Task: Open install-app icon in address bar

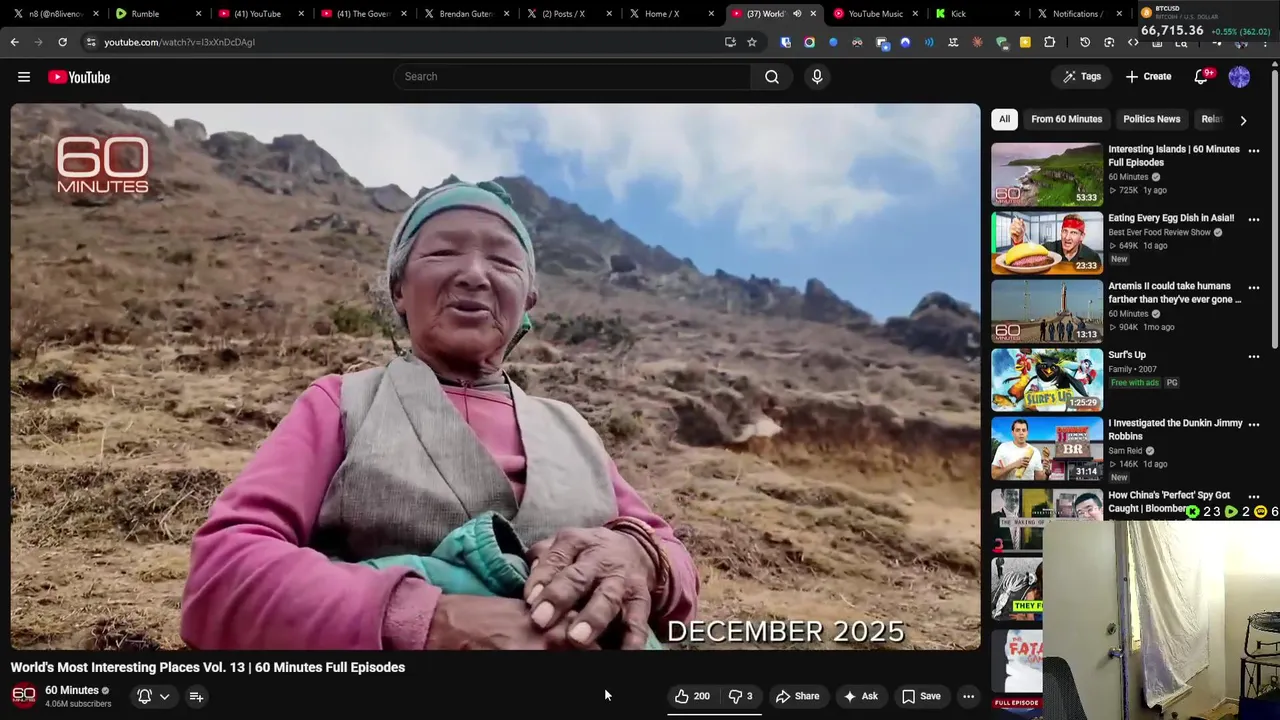Action: tap(730, 42)
